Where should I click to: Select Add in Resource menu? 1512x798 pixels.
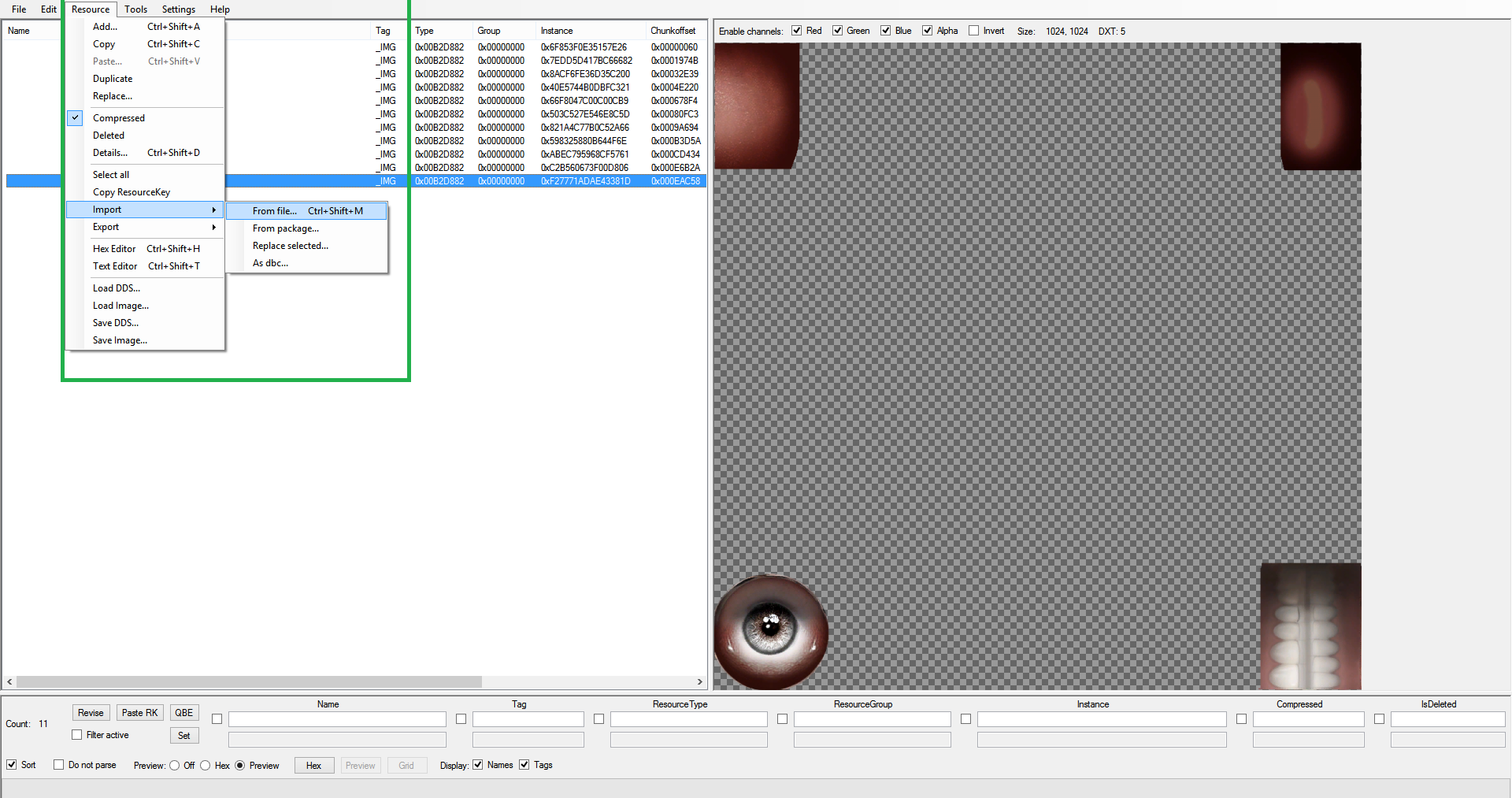coord(146,27)
